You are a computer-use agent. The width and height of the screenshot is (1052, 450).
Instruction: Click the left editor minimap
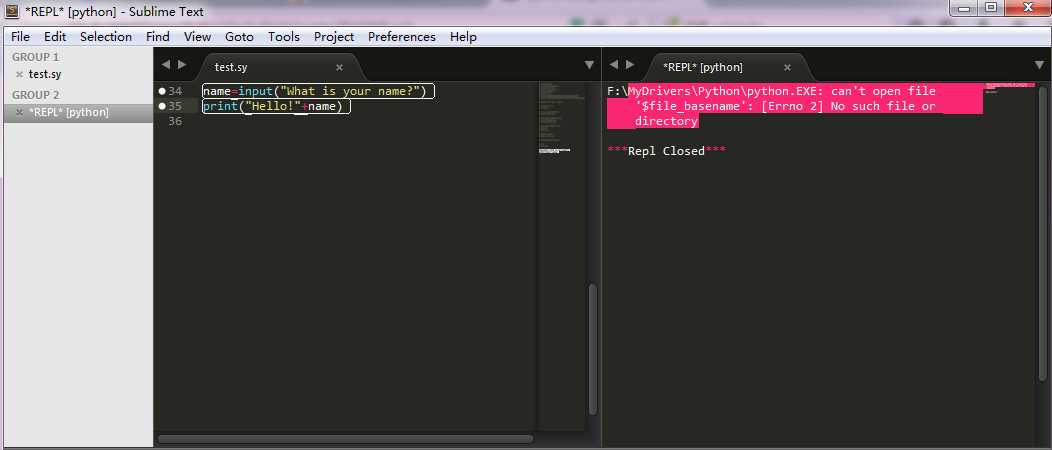(562, 256)
